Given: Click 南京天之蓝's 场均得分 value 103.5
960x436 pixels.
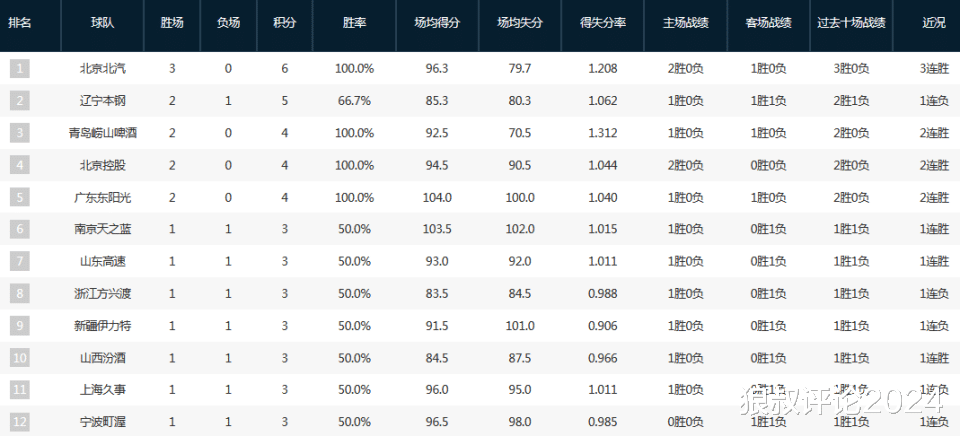Looking at the screenshot, I should pyautogui.click(x=437, y=230).
